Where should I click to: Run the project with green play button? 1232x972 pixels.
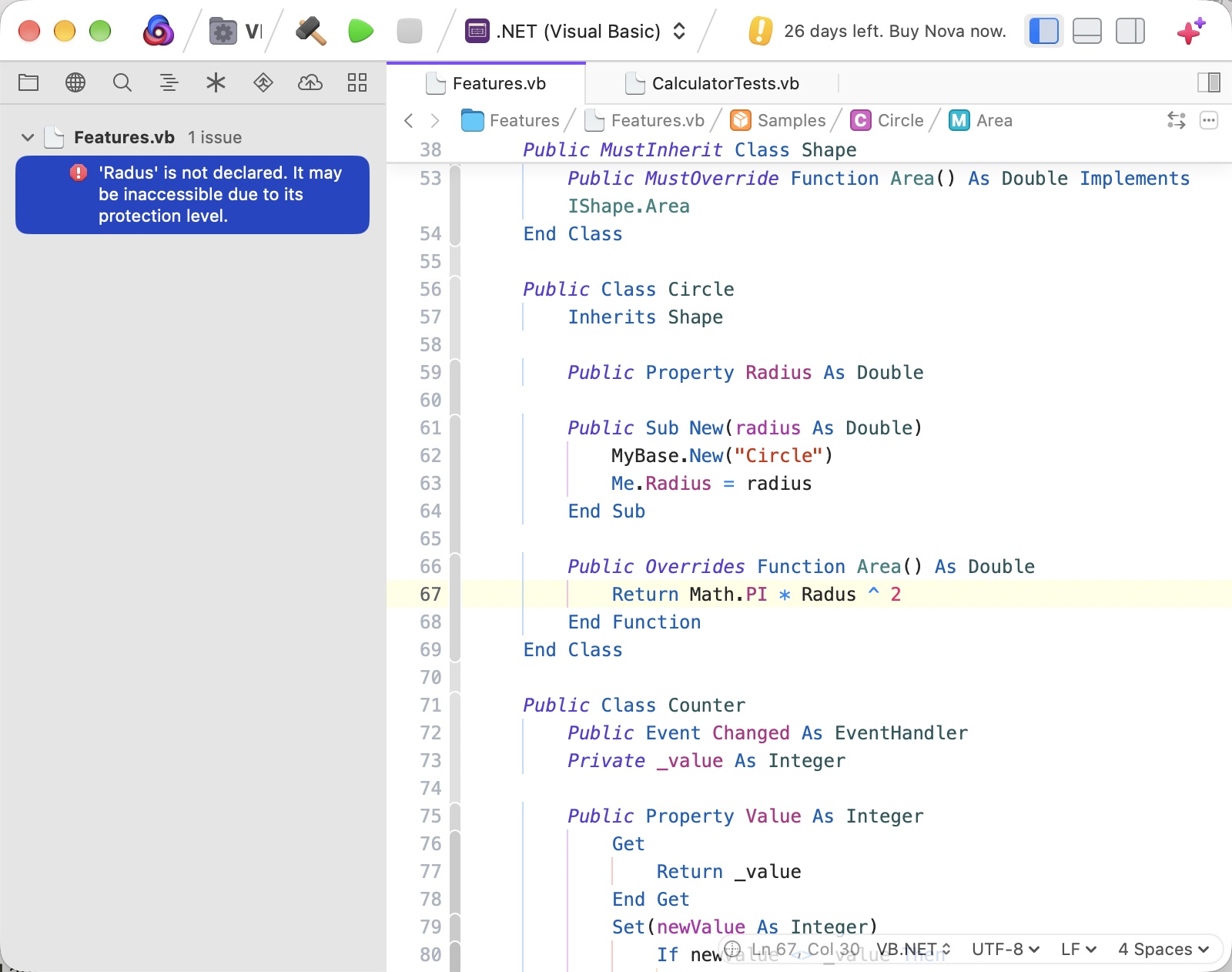(x=360, y=32)
